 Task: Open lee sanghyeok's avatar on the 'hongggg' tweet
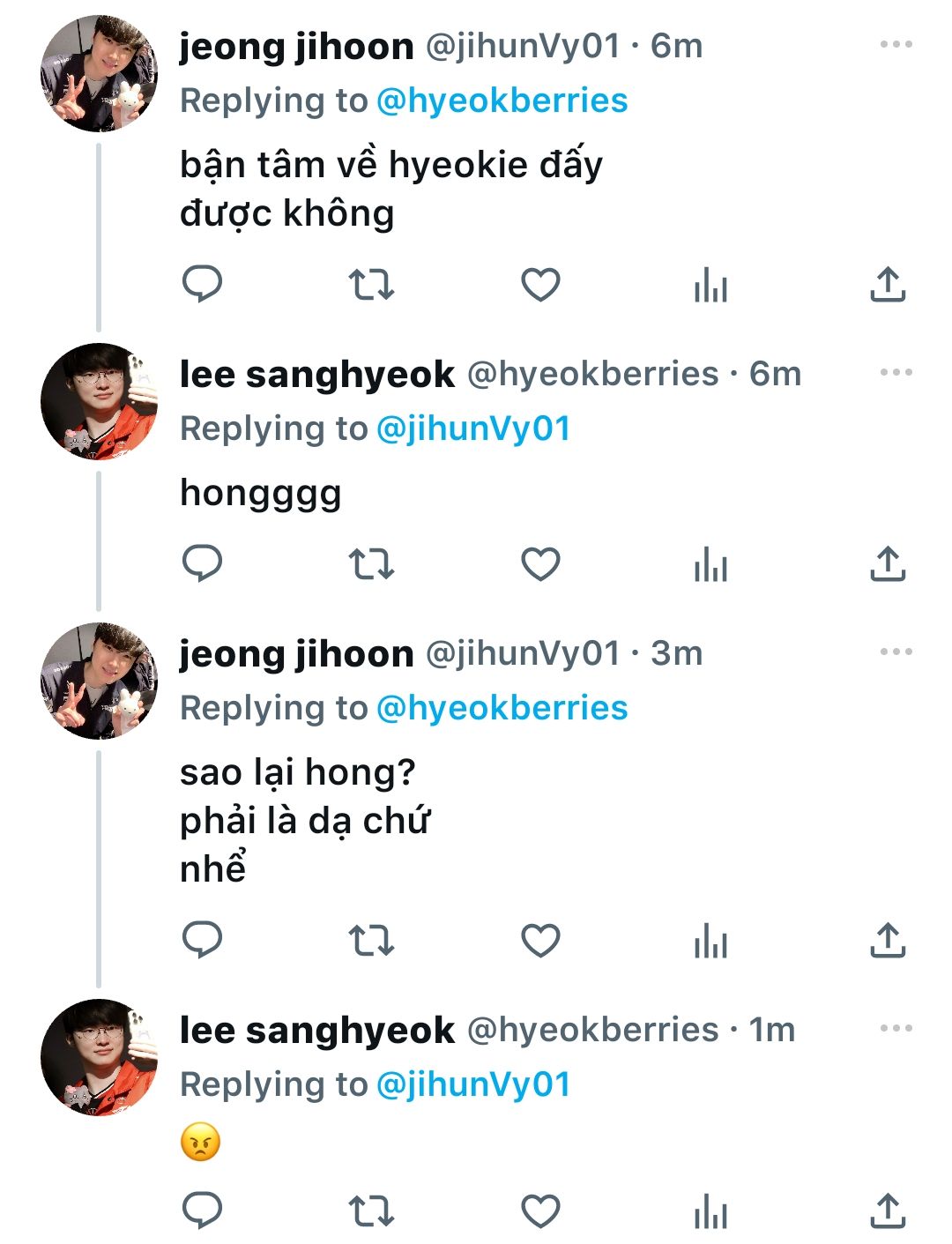99,402
